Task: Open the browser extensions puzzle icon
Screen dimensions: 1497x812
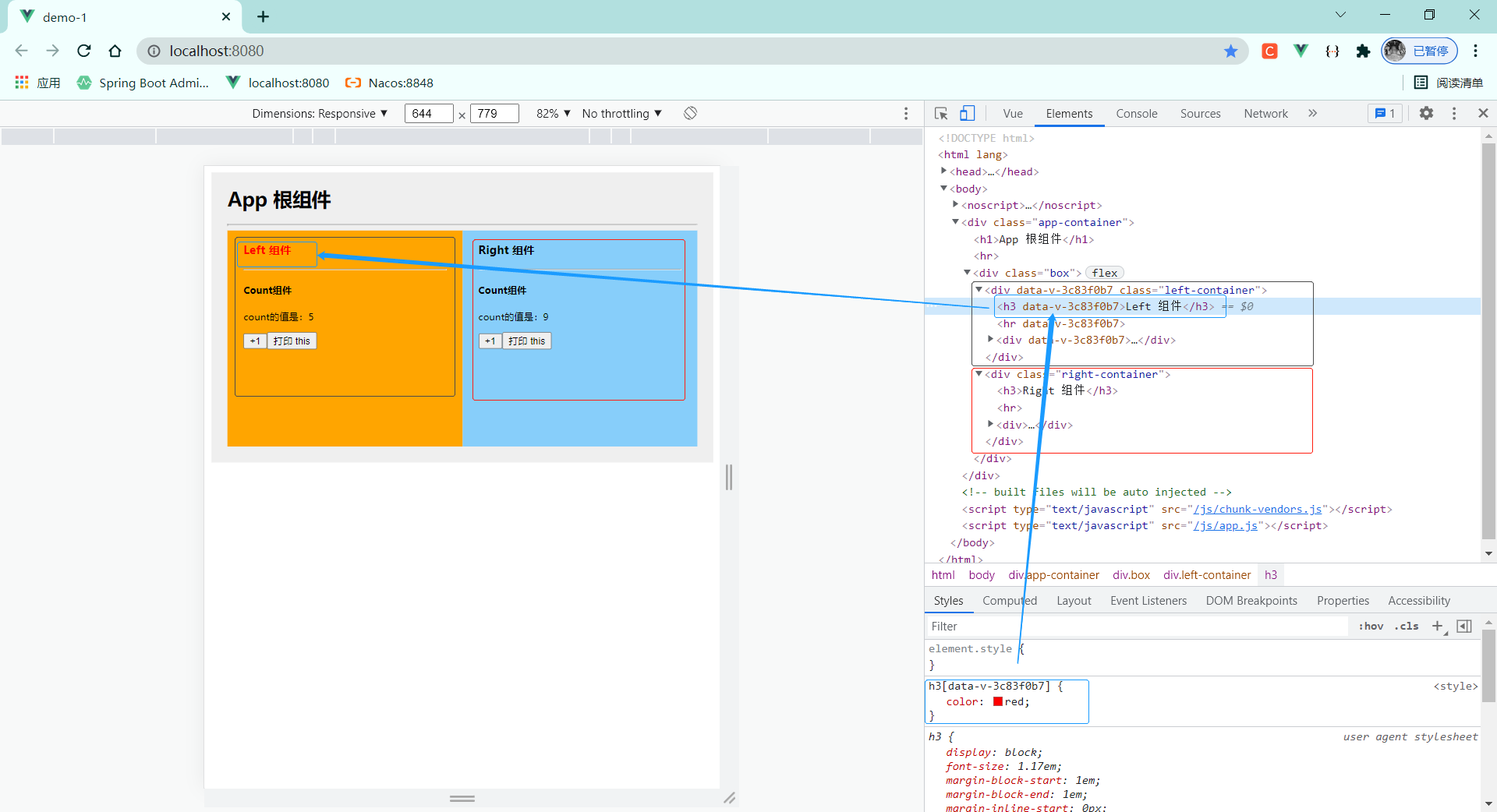Action: pyautogui.click(x=1363, y=51)
